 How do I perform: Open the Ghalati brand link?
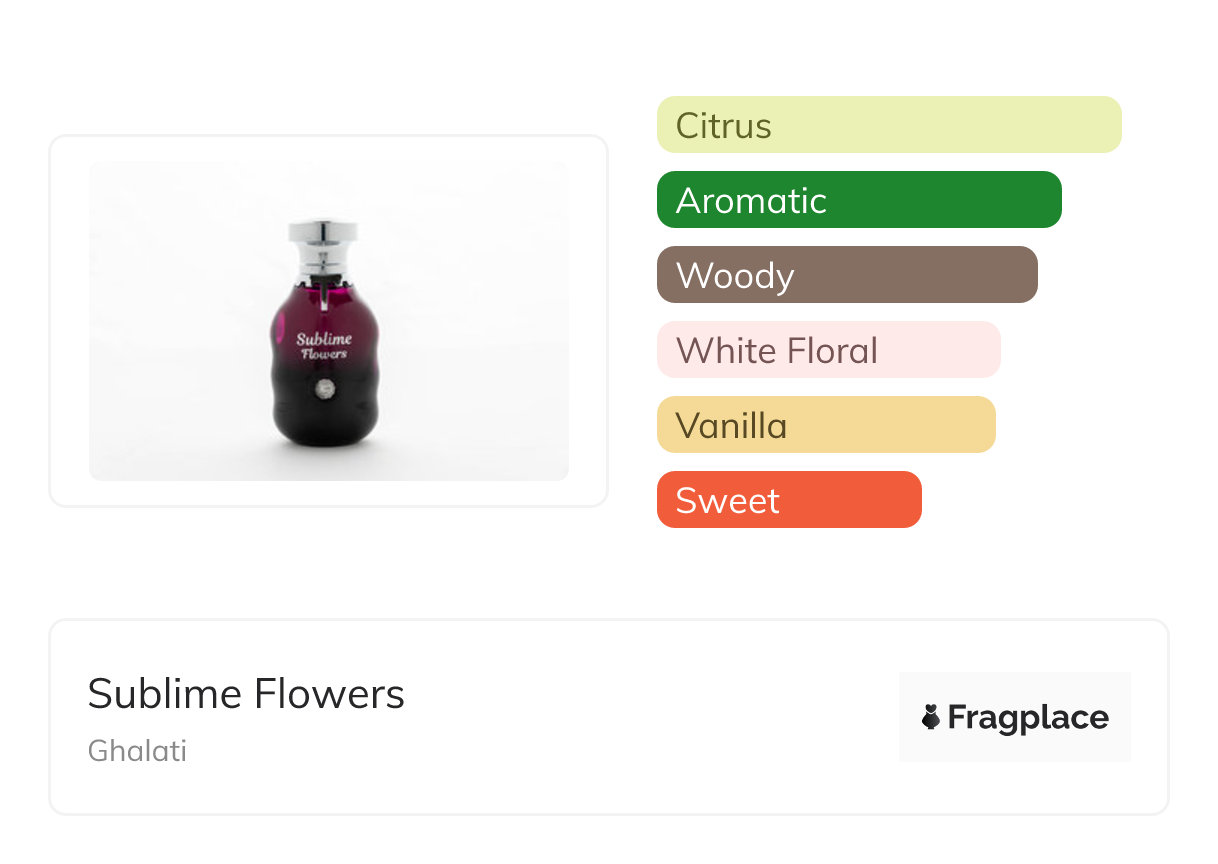(x=137, y=751)
